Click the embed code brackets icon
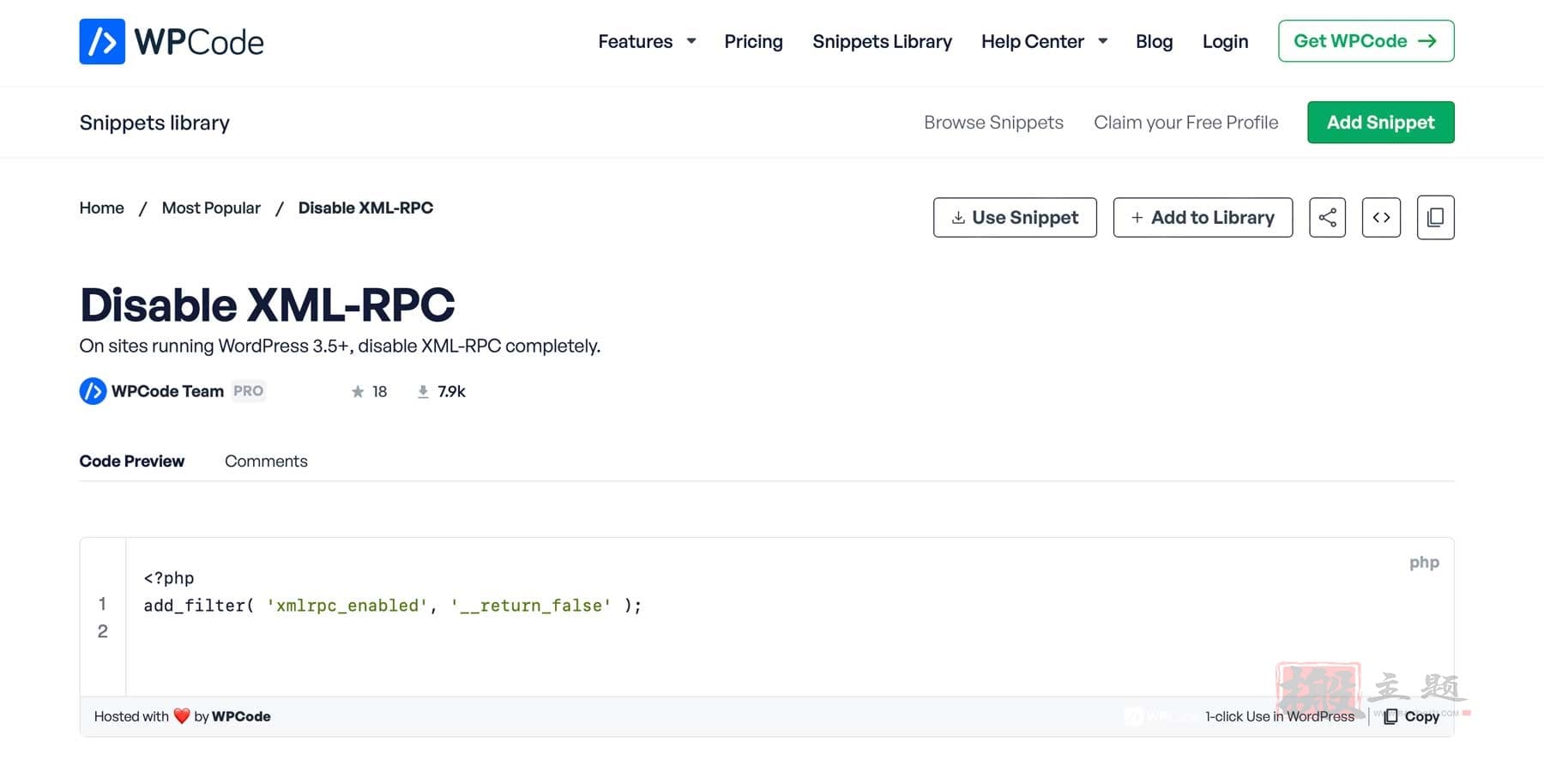Screen dimensions: 1544x784 pyautogui.click(x=1381, y=217)
